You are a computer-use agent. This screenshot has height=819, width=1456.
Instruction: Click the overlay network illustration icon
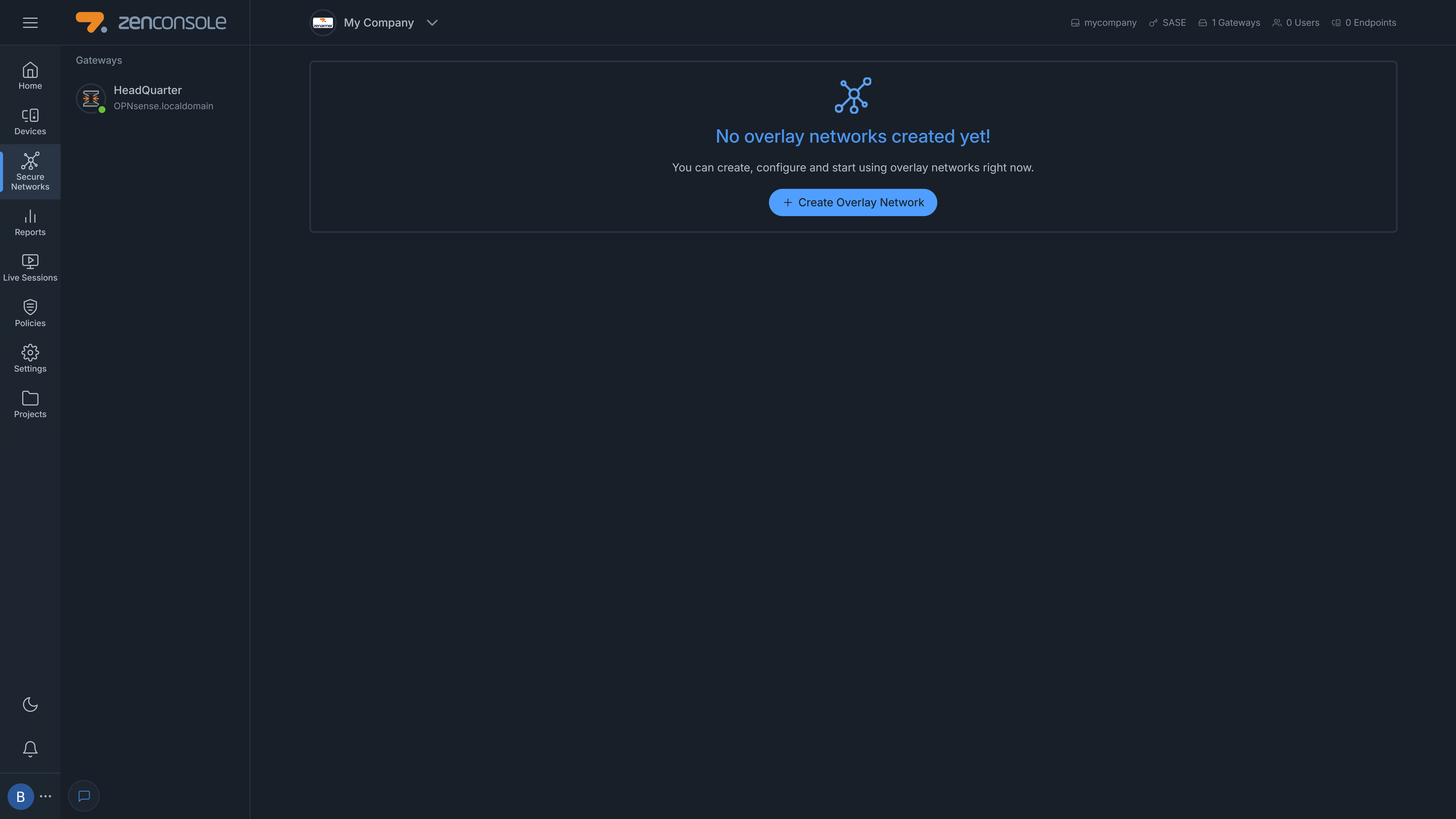point(853,96)
